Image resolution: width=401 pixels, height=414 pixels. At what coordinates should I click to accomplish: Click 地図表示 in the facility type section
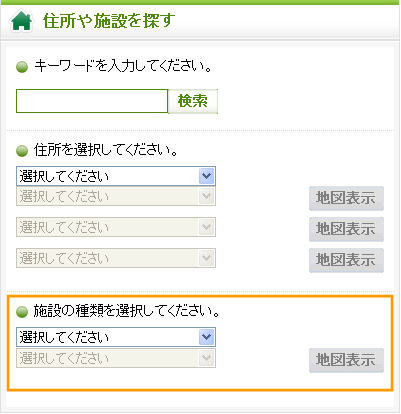[346, 360]
